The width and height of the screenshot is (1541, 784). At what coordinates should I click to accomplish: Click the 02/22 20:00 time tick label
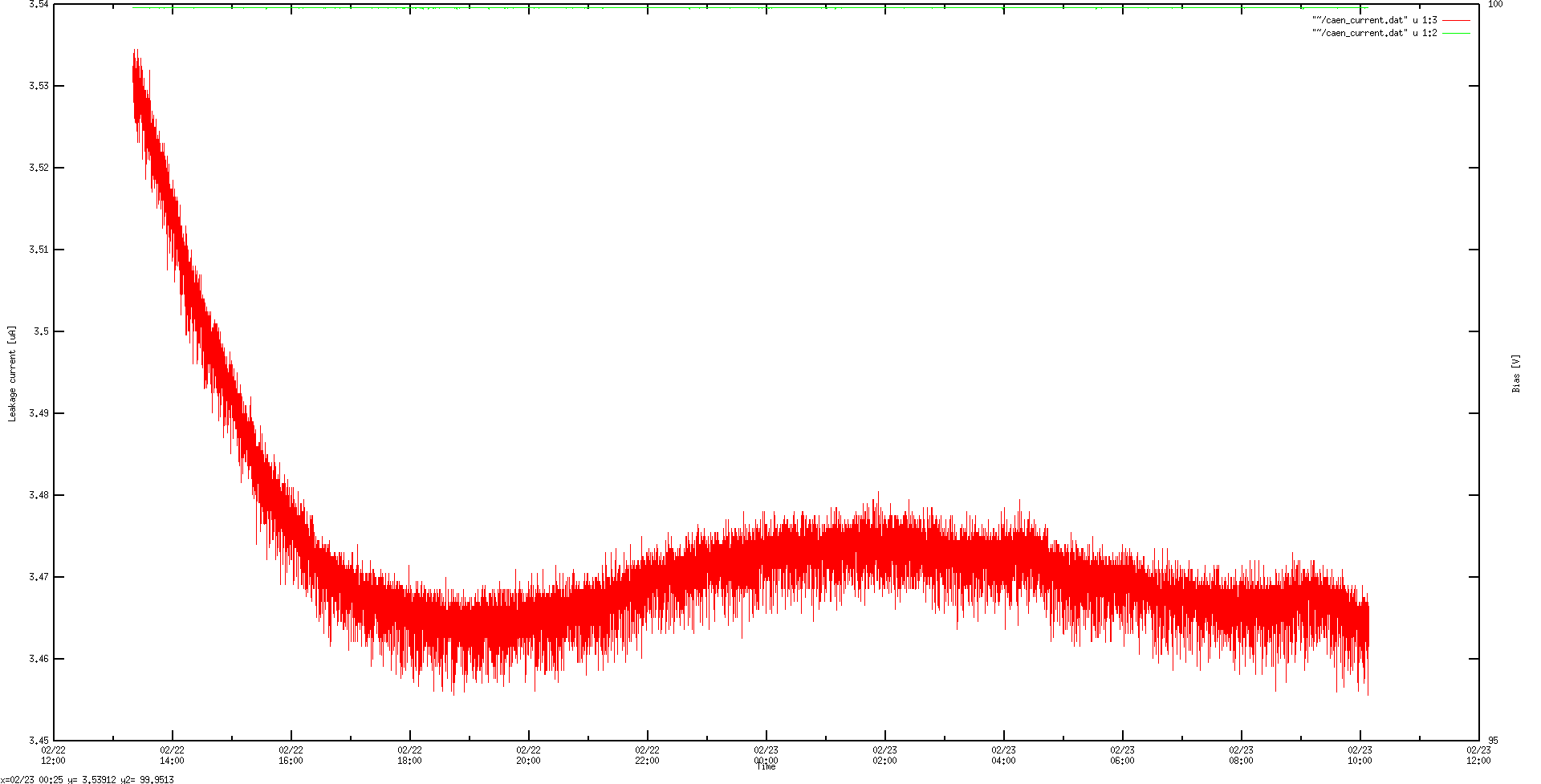click(x=528, y=755)
